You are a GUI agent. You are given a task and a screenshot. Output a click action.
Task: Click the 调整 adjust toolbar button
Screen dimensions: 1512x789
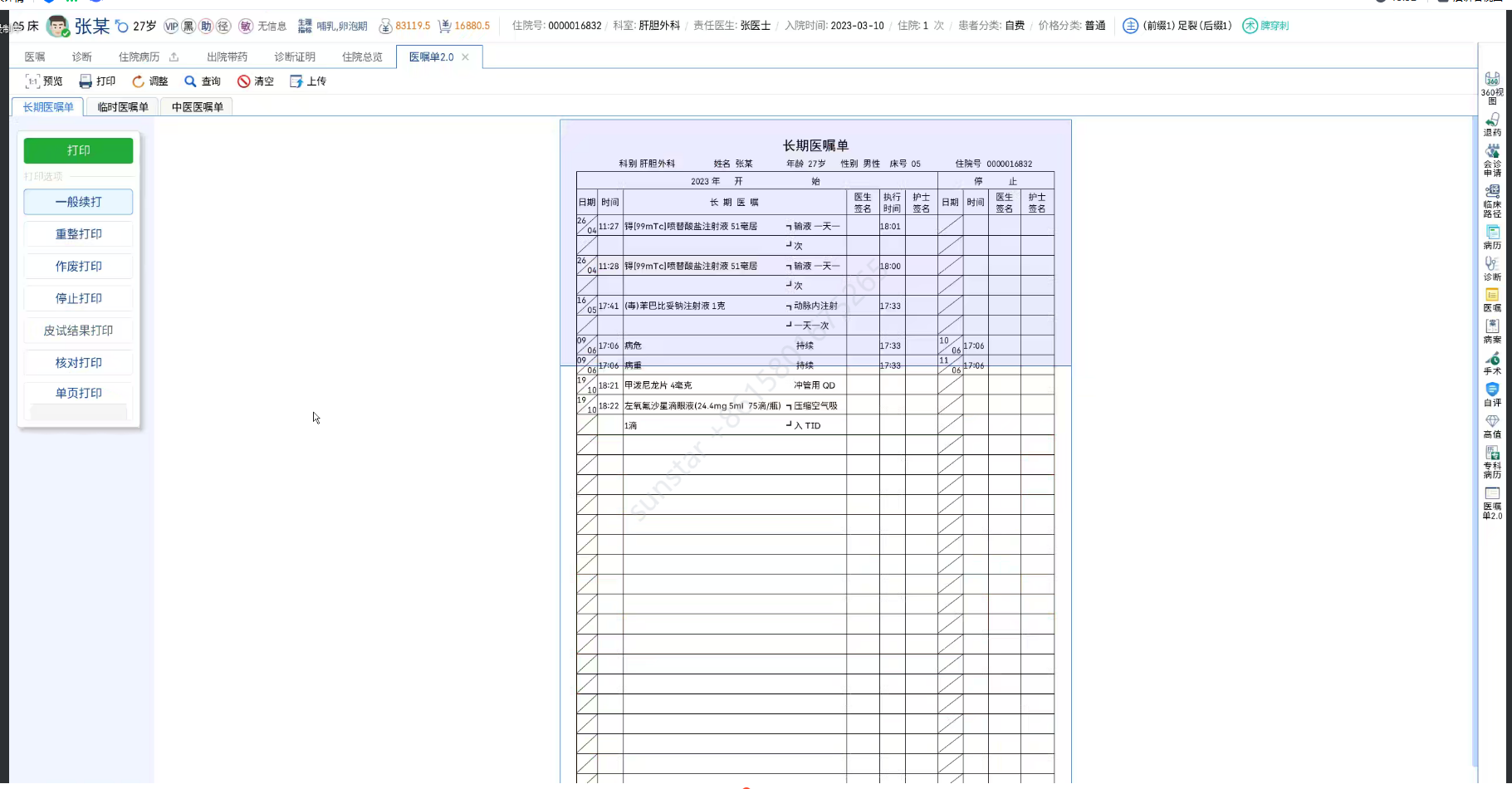coord(150,81)
